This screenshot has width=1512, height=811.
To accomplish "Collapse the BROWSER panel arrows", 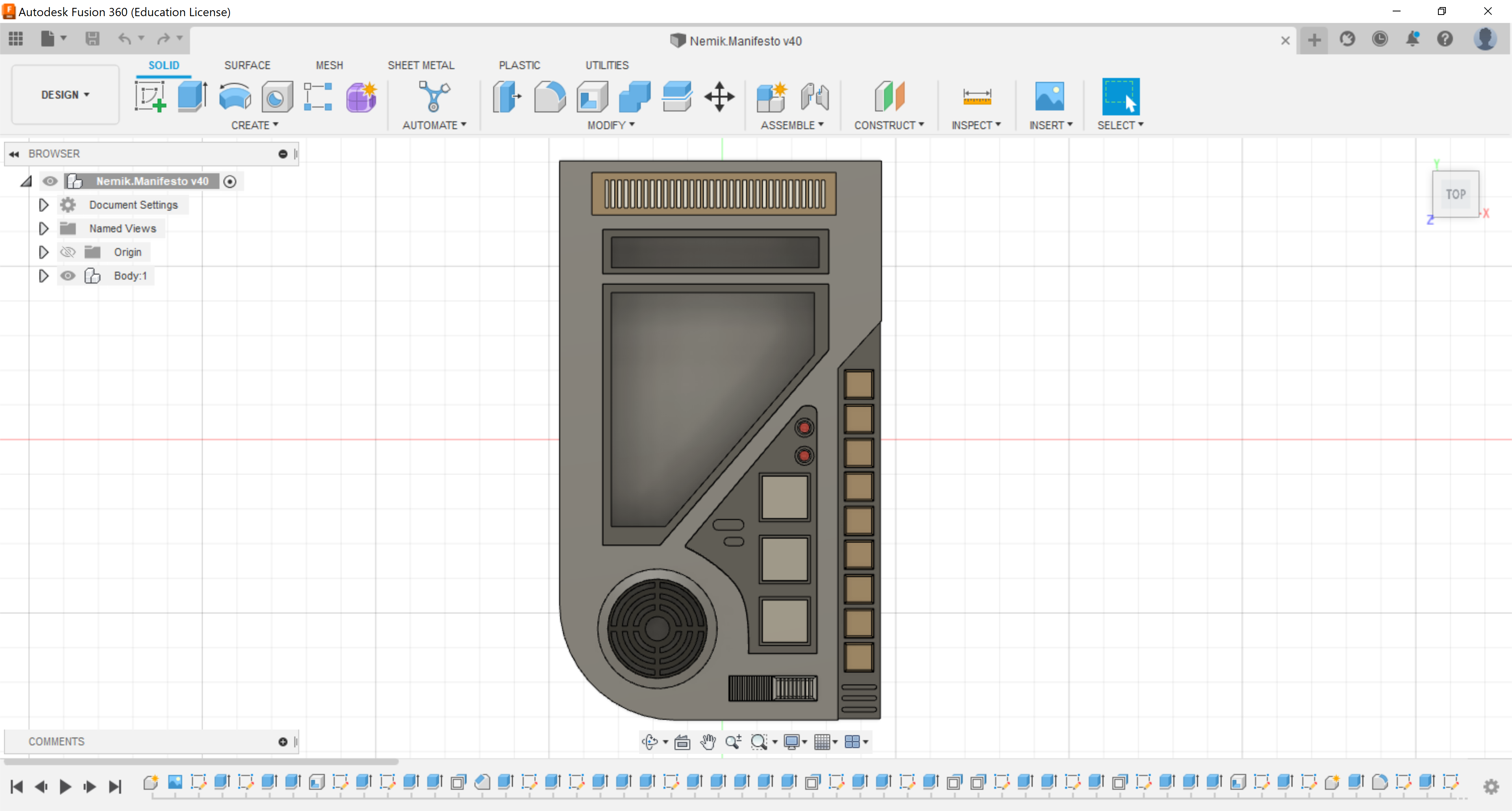I will coord(14,154).
